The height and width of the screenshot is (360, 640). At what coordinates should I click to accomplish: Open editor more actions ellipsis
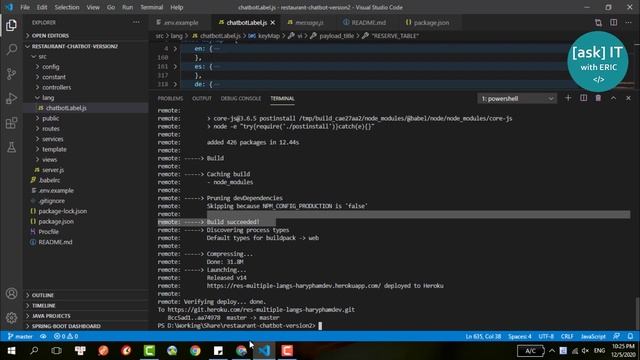click(x=628, y=22)
